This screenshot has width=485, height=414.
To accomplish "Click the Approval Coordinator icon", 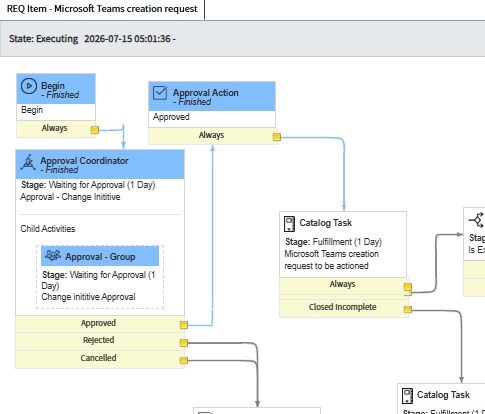I will pos(28,162).
